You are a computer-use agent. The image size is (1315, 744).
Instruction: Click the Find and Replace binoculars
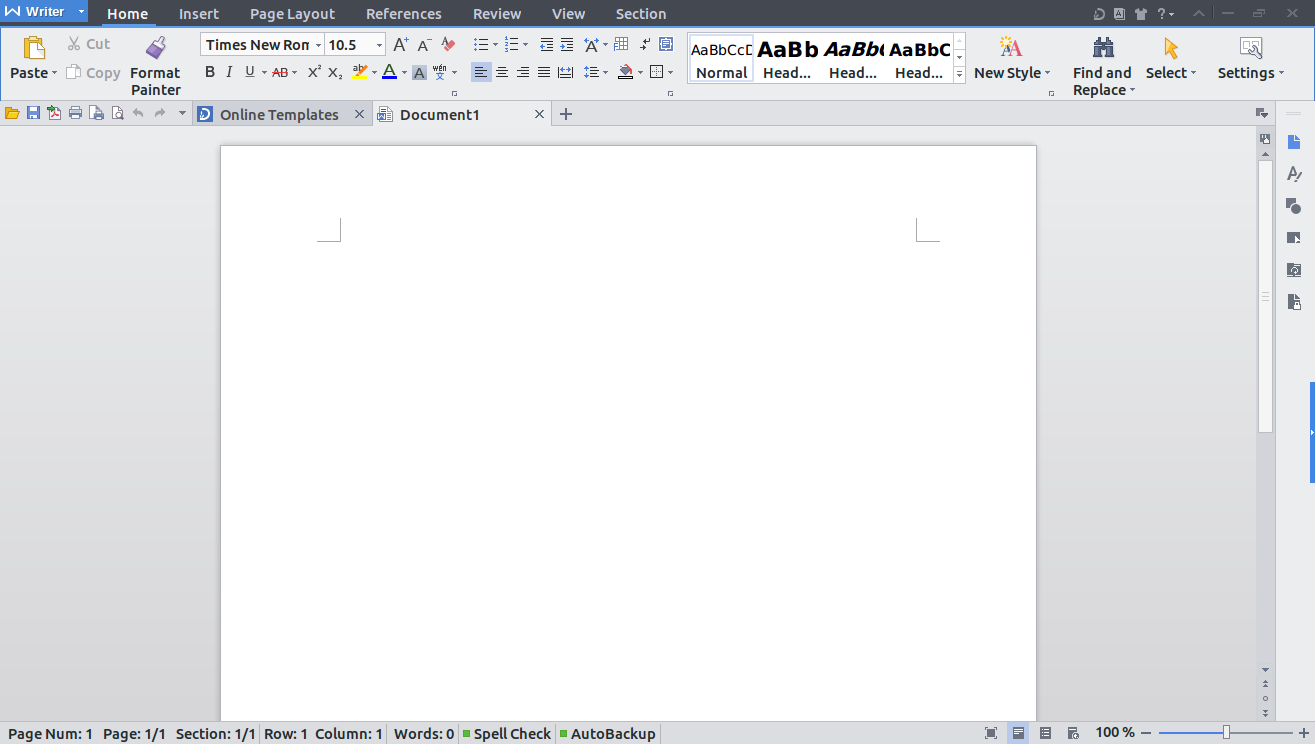[1103, 47]
